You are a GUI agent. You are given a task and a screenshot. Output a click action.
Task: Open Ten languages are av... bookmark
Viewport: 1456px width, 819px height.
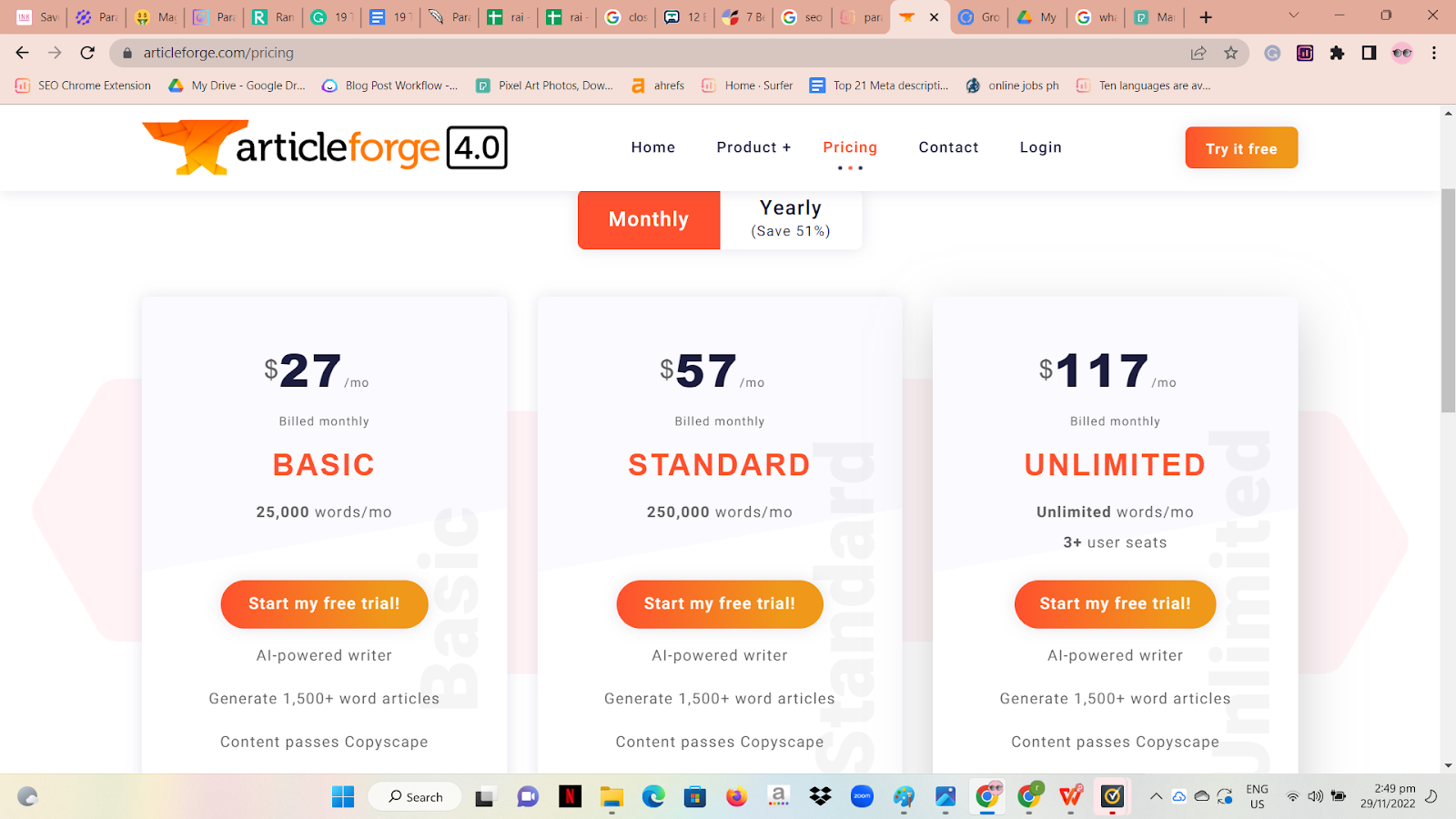pos(1144,86)
